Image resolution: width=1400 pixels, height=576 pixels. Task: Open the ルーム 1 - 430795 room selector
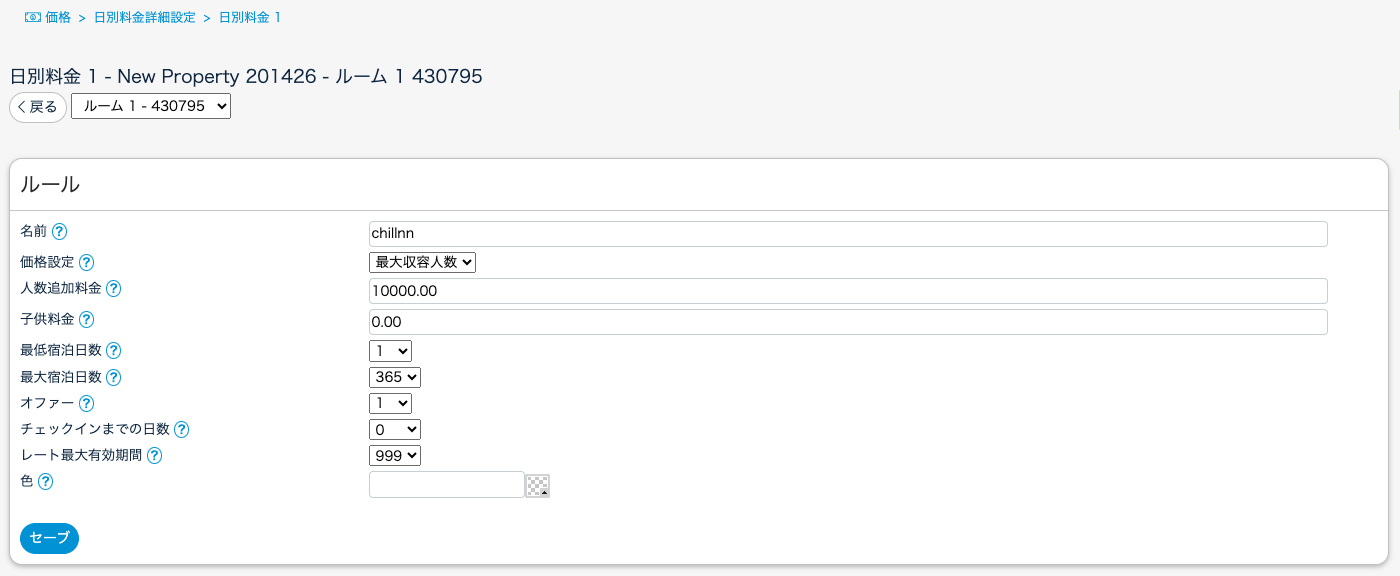click(151, 106)
